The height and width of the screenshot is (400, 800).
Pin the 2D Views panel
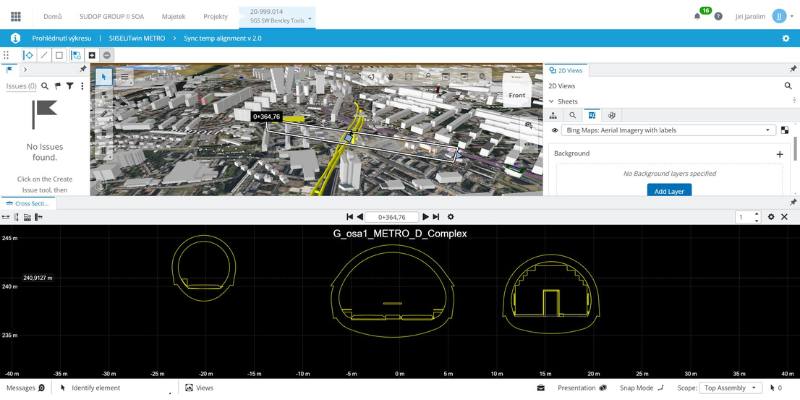(793, 69)
